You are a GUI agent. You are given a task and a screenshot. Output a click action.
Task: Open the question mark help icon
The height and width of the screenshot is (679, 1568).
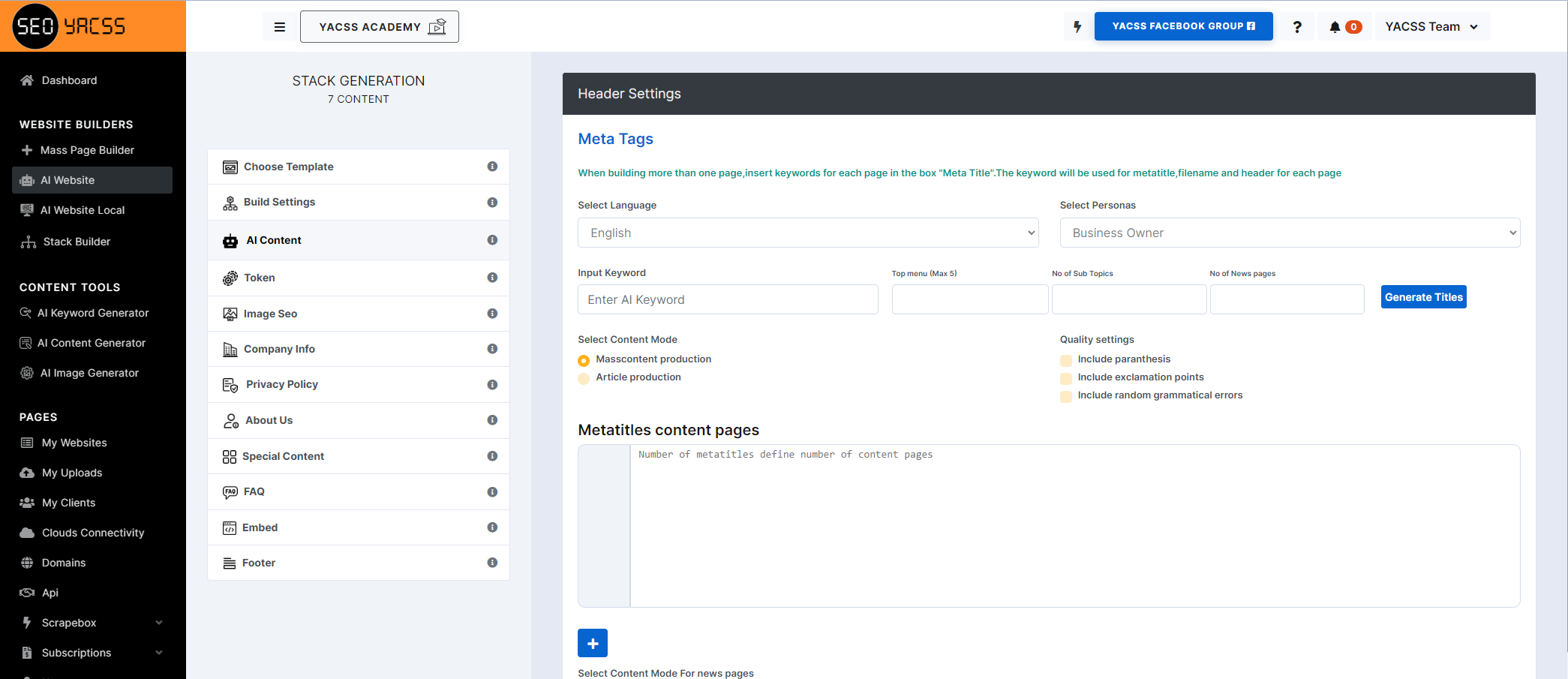click(1297, 27)
